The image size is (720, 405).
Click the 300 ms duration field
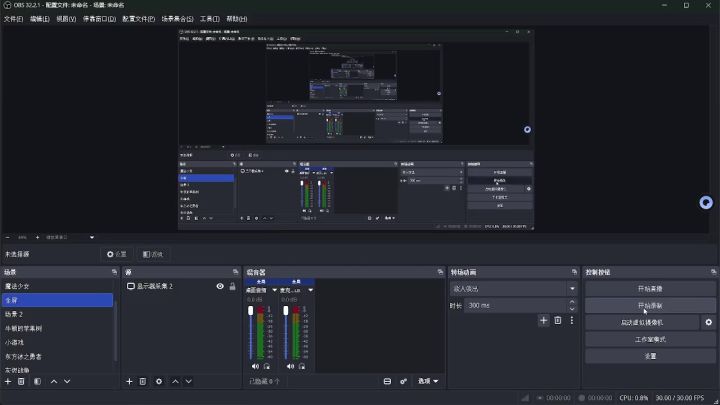[516, 305]
